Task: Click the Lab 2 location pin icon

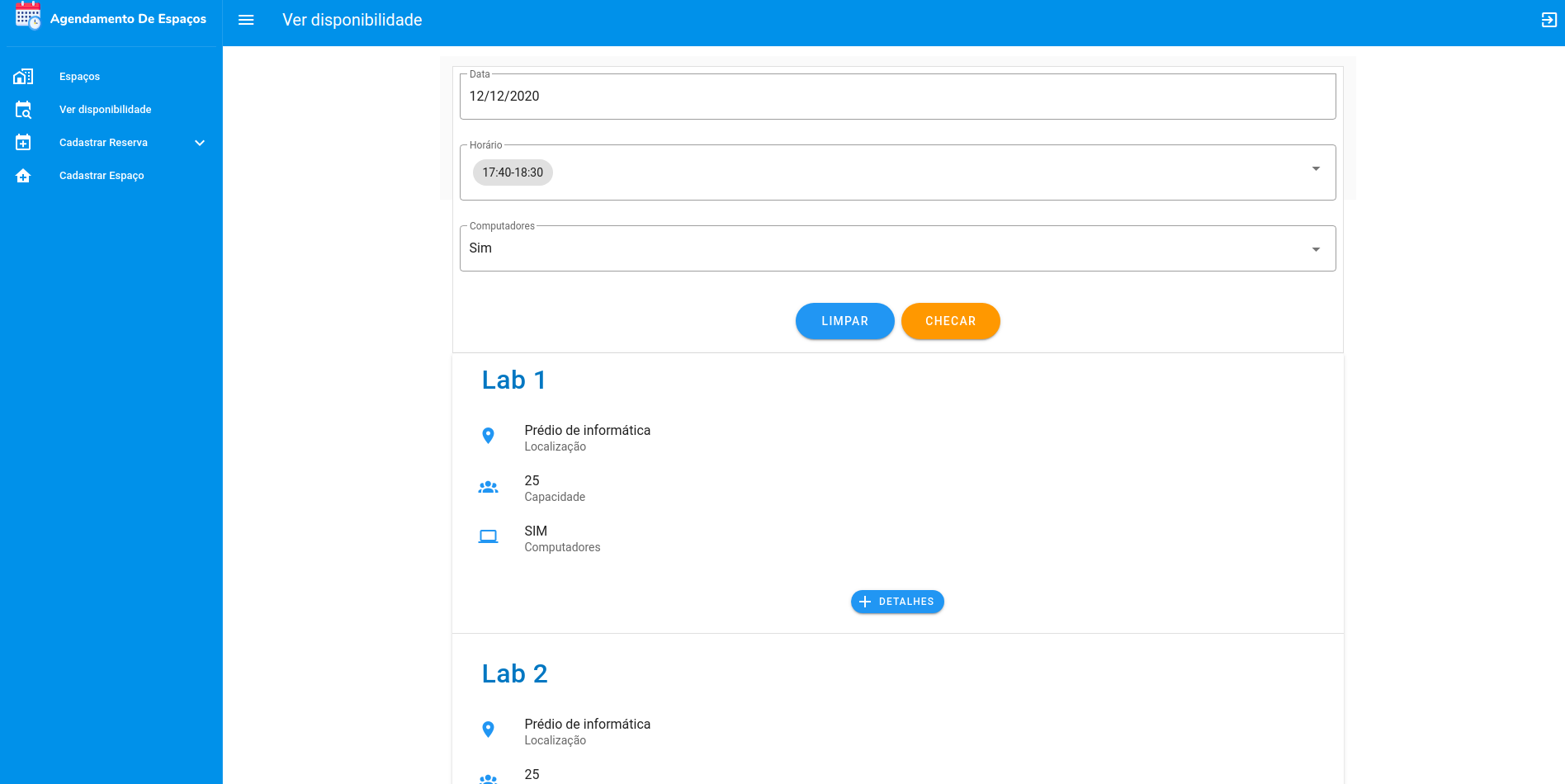Action: (x=488, y=730)
